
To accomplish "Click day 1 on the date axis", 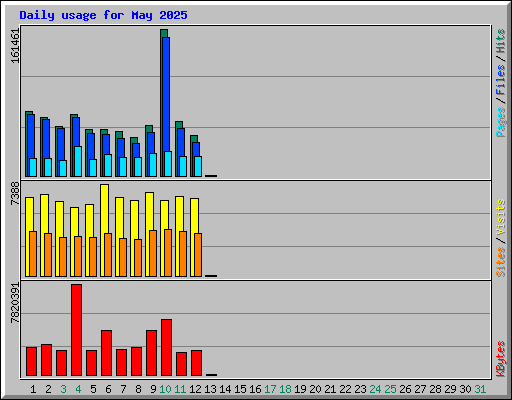I will pos(33,389).
